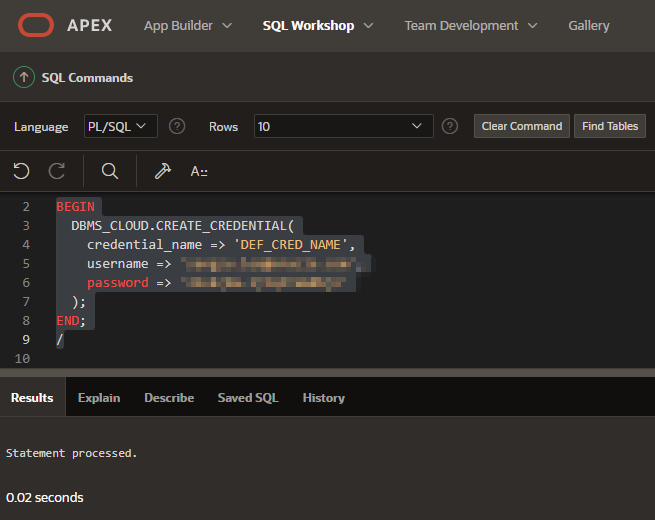This screenshot has width=655, height=520.
Task: Expand the Team Development menu
Action: click(471, 25)
